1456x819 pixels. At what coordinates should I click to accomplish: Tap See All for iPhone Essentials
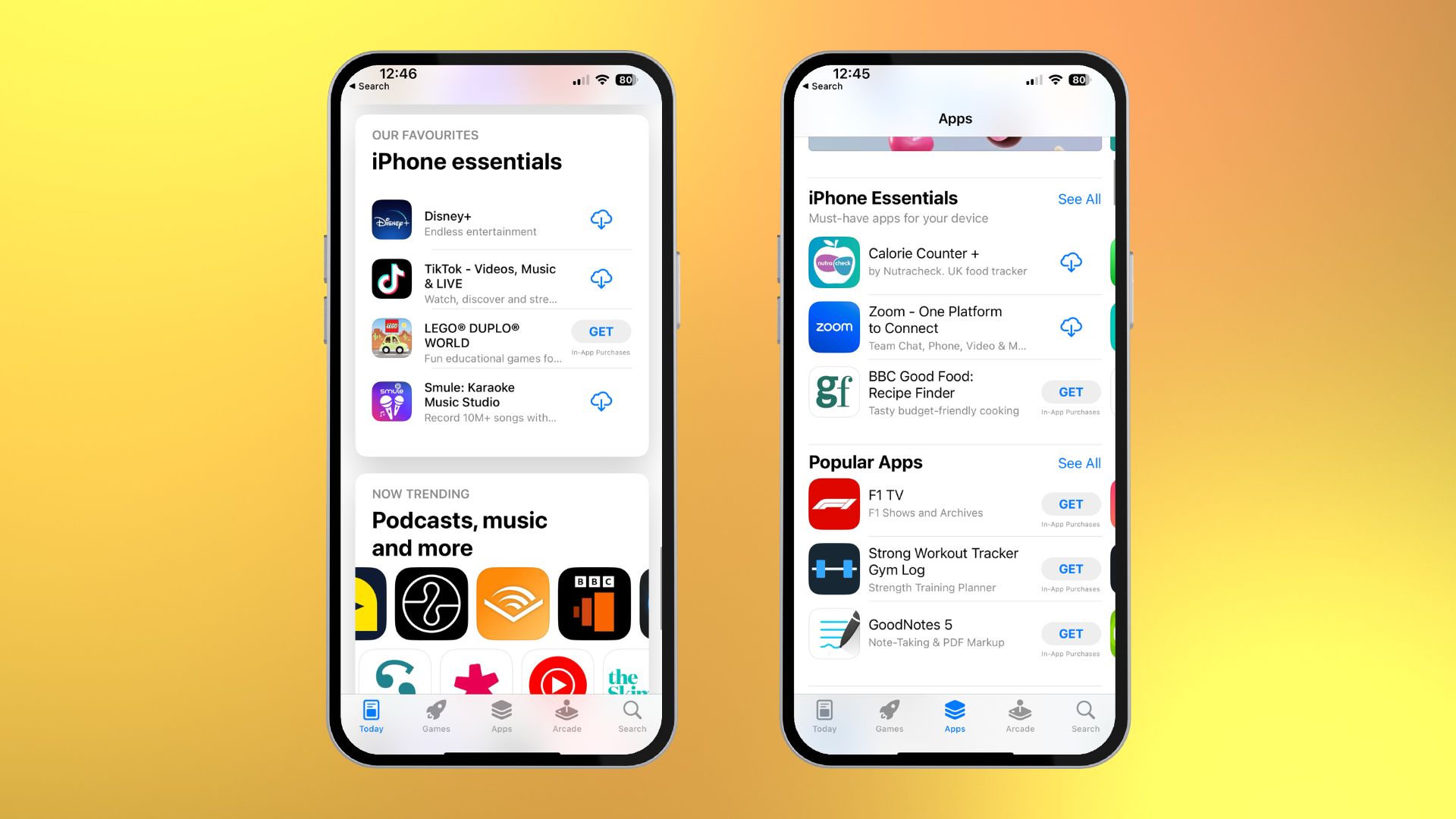1078,198
